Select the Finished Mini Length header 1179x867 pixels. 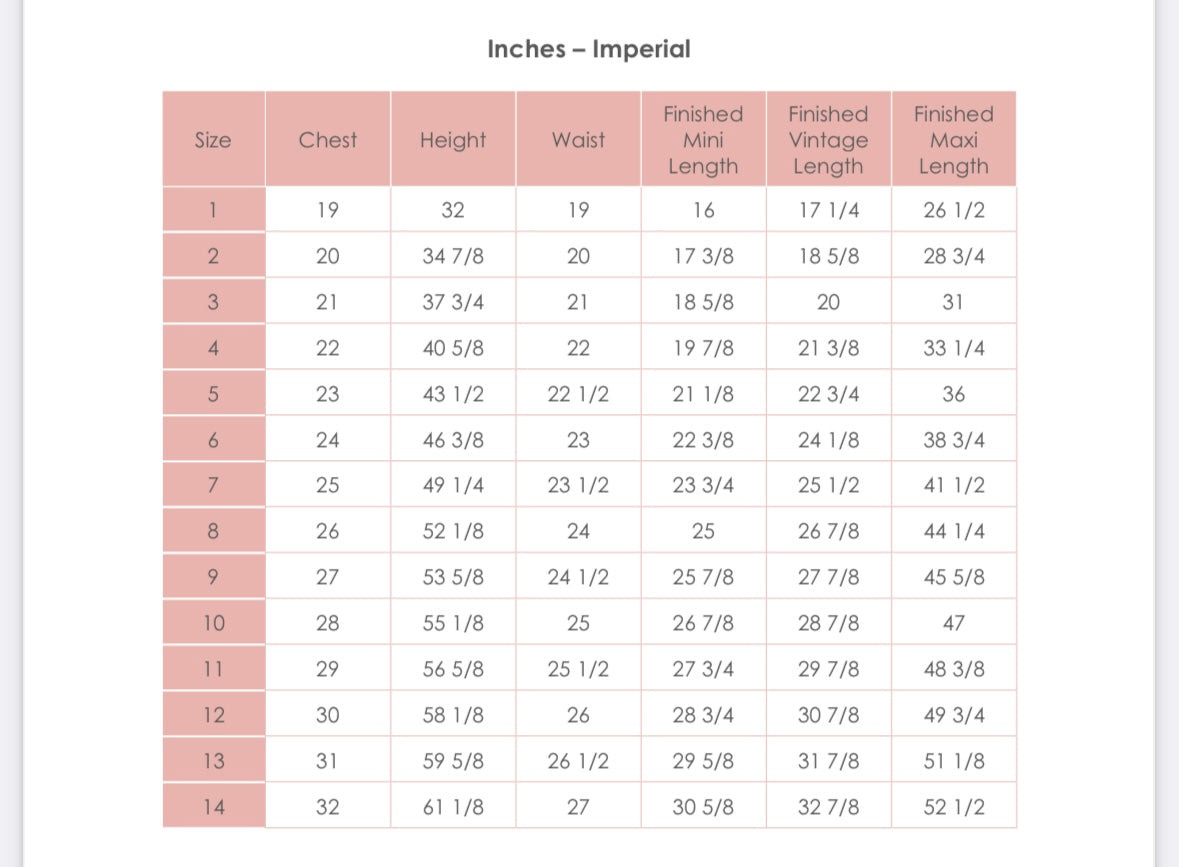tap(703, 140)
